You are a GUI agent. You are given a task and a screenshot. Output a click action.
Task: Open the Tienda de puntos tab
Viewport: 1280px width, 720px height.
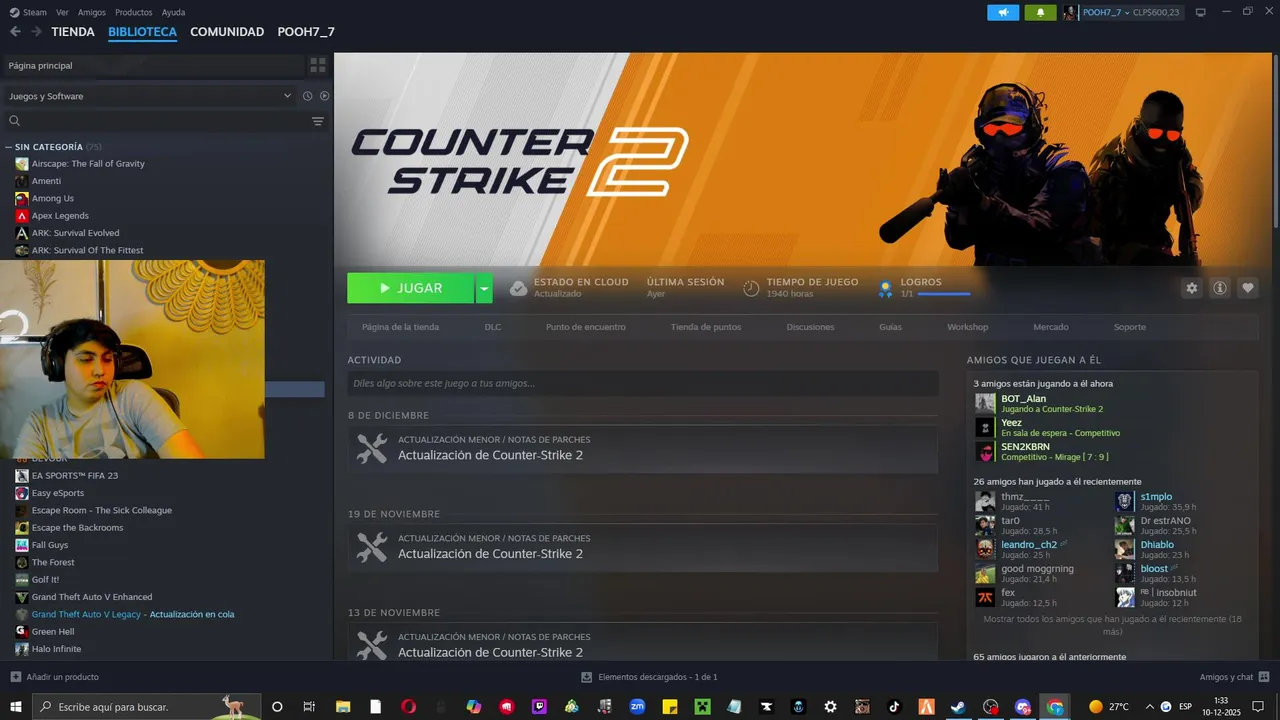click(706, 327)
